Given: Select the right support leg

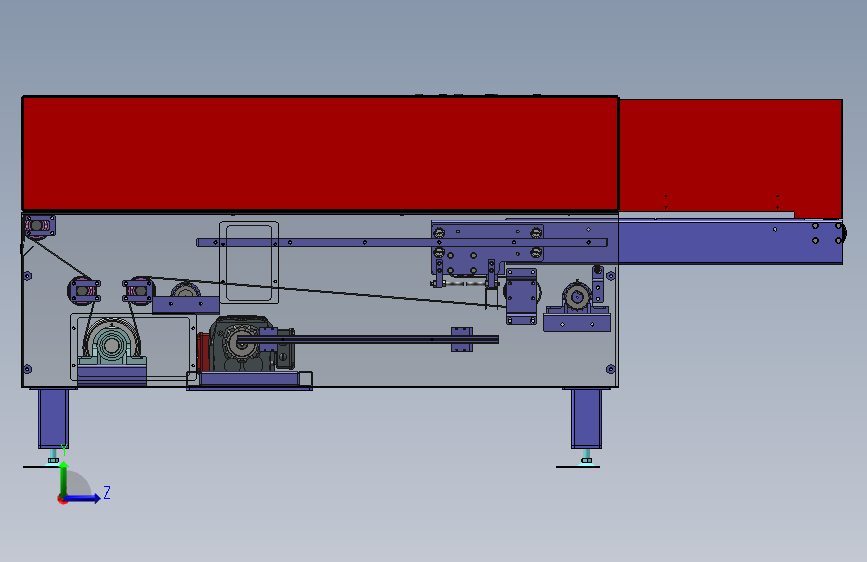Looking at the screenshot, I should pos(586,418).
